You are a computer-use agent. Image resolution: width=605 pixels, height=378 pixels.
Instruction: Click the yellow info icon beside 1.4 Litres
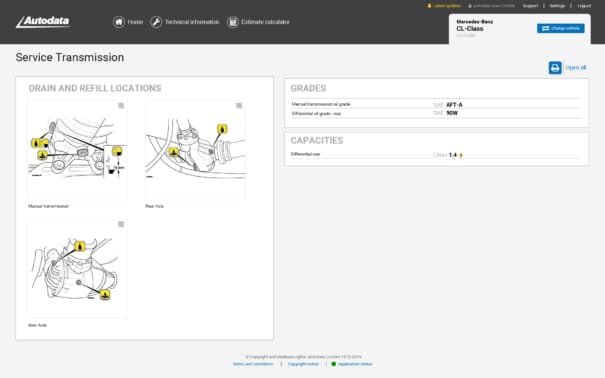click(x=461, y=155)
